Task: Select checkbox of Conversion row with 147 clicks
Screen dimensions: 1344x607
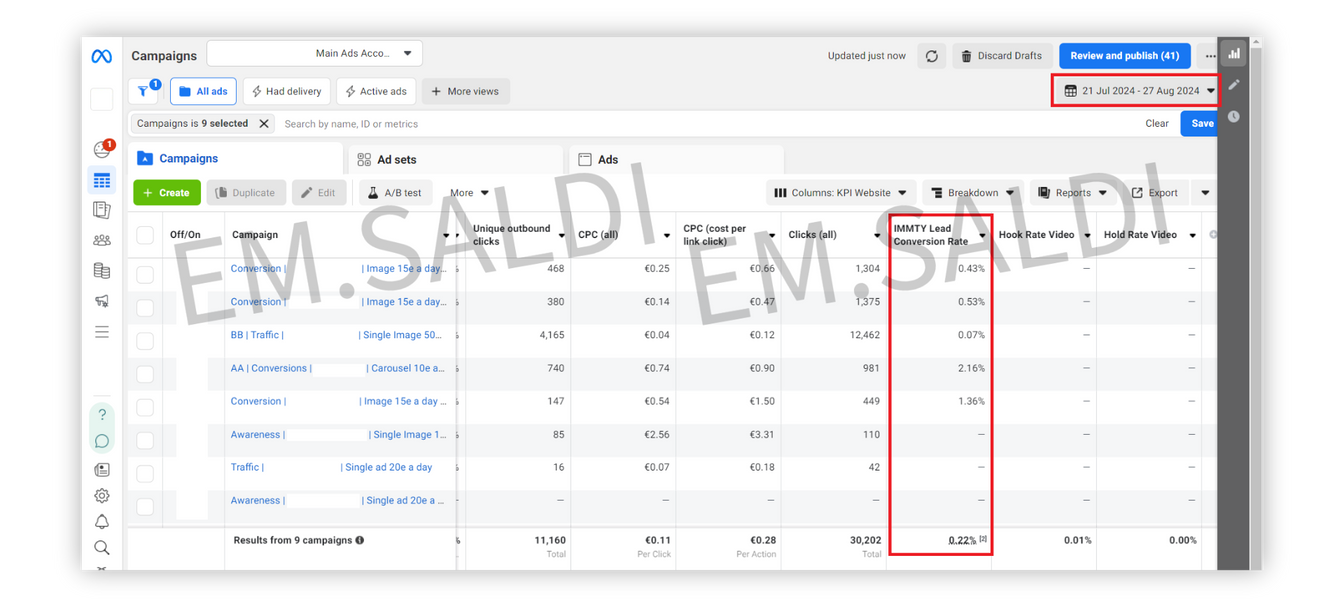Action: click(x=145, y=407)
